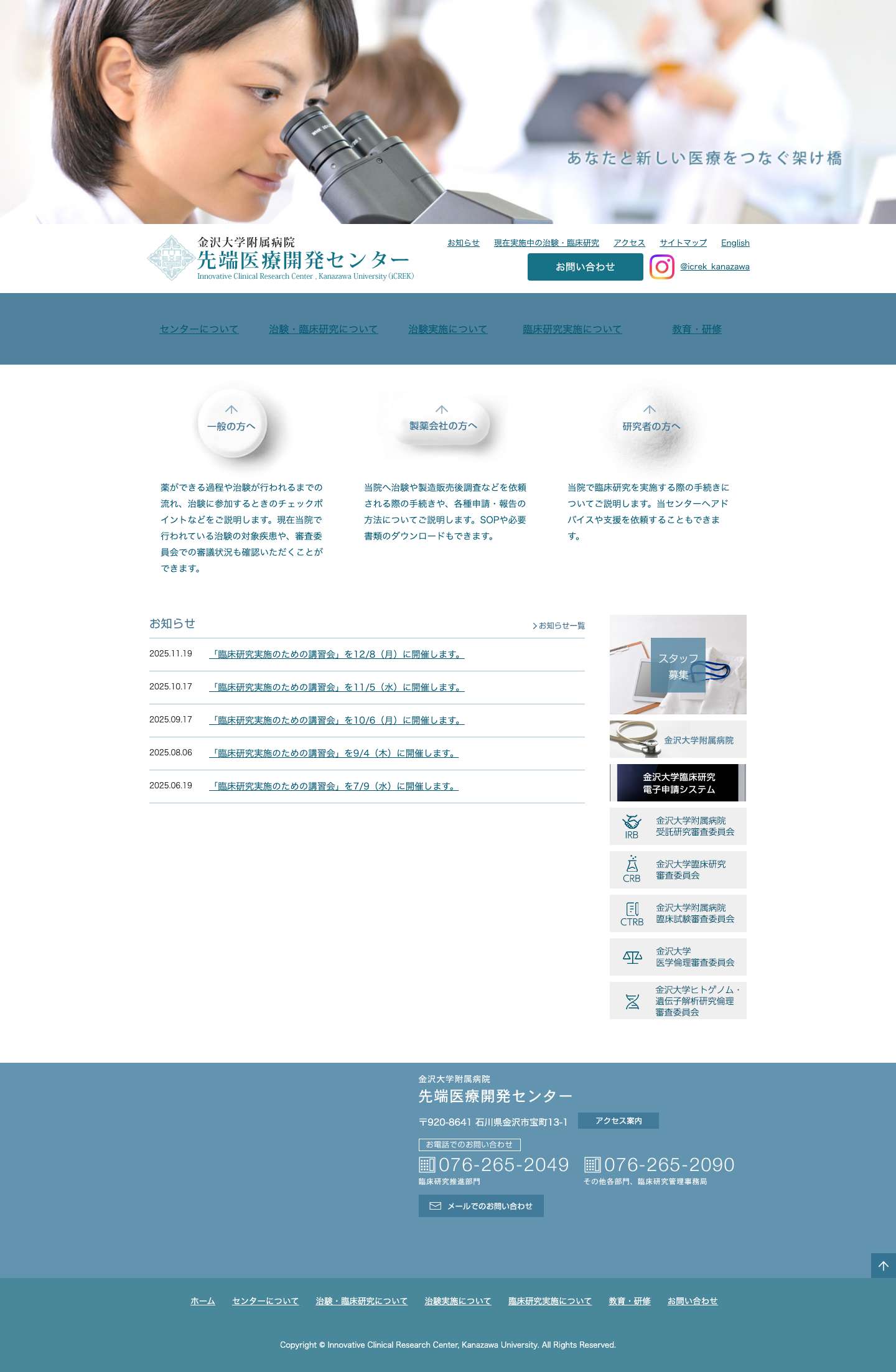Click chevron beside お知らせ一覧
Viewport: 896px width, 1372px height.
coord(534,626)
